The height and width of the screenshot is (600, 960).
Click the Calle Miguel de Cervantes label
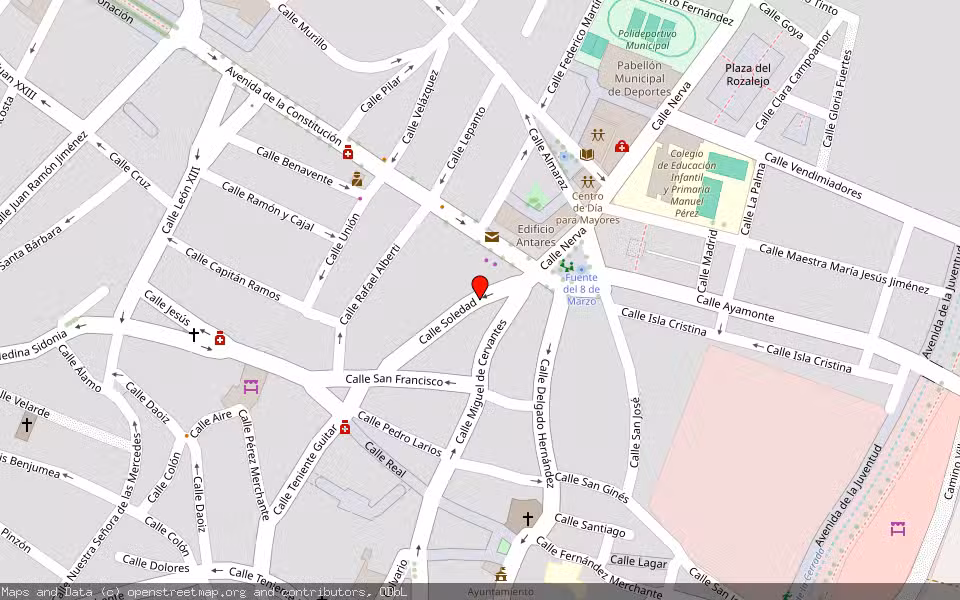pos(481,382)
